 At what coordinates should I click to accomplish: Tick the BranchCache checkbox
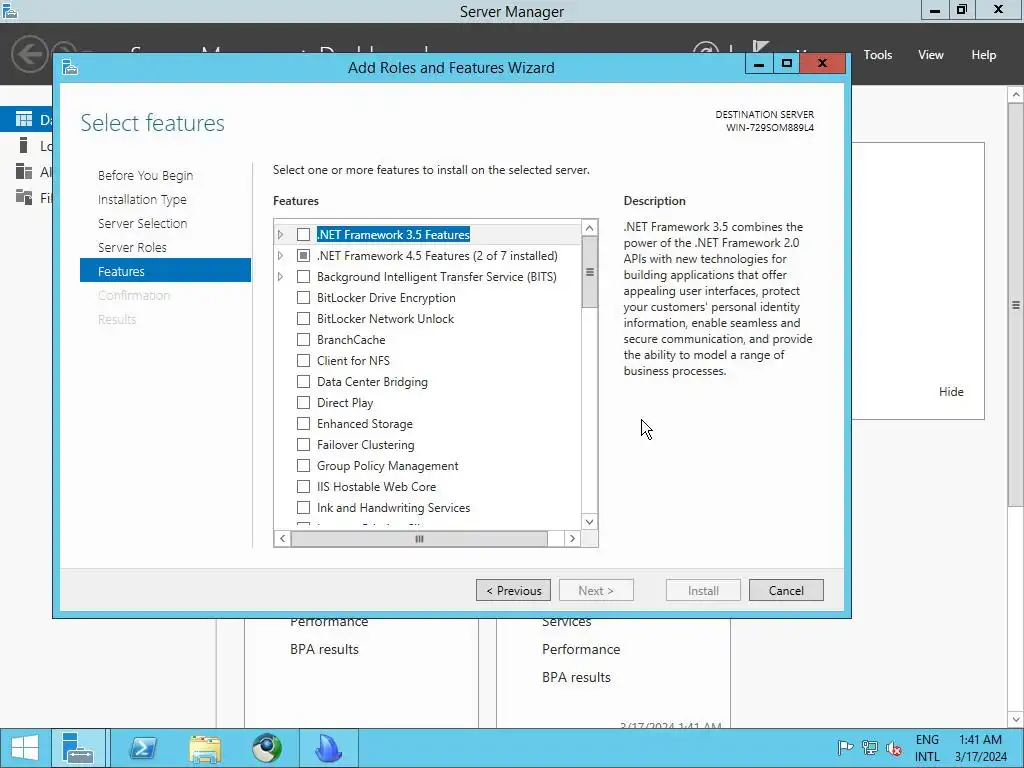pos(303,340)
